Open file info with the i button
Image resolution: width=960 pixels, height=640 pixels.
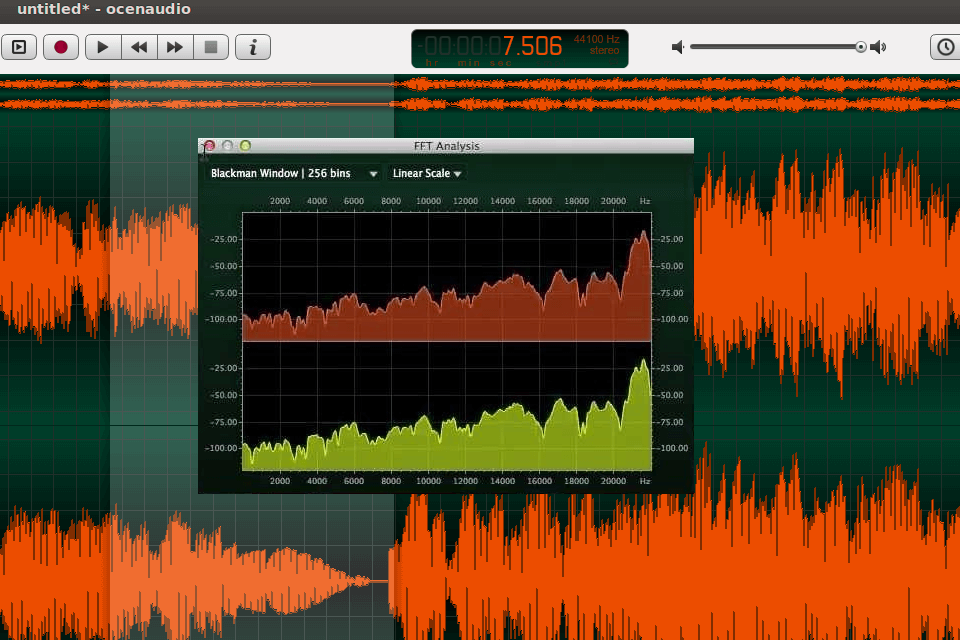pos(253,47)
